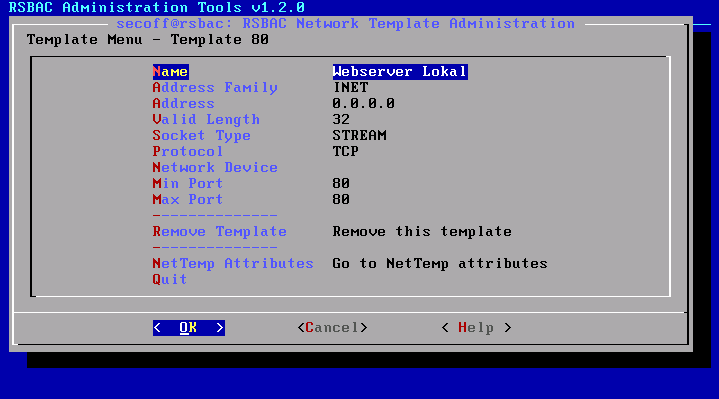Select the Name menu entry
719x399 pixels.
[170, 72]
